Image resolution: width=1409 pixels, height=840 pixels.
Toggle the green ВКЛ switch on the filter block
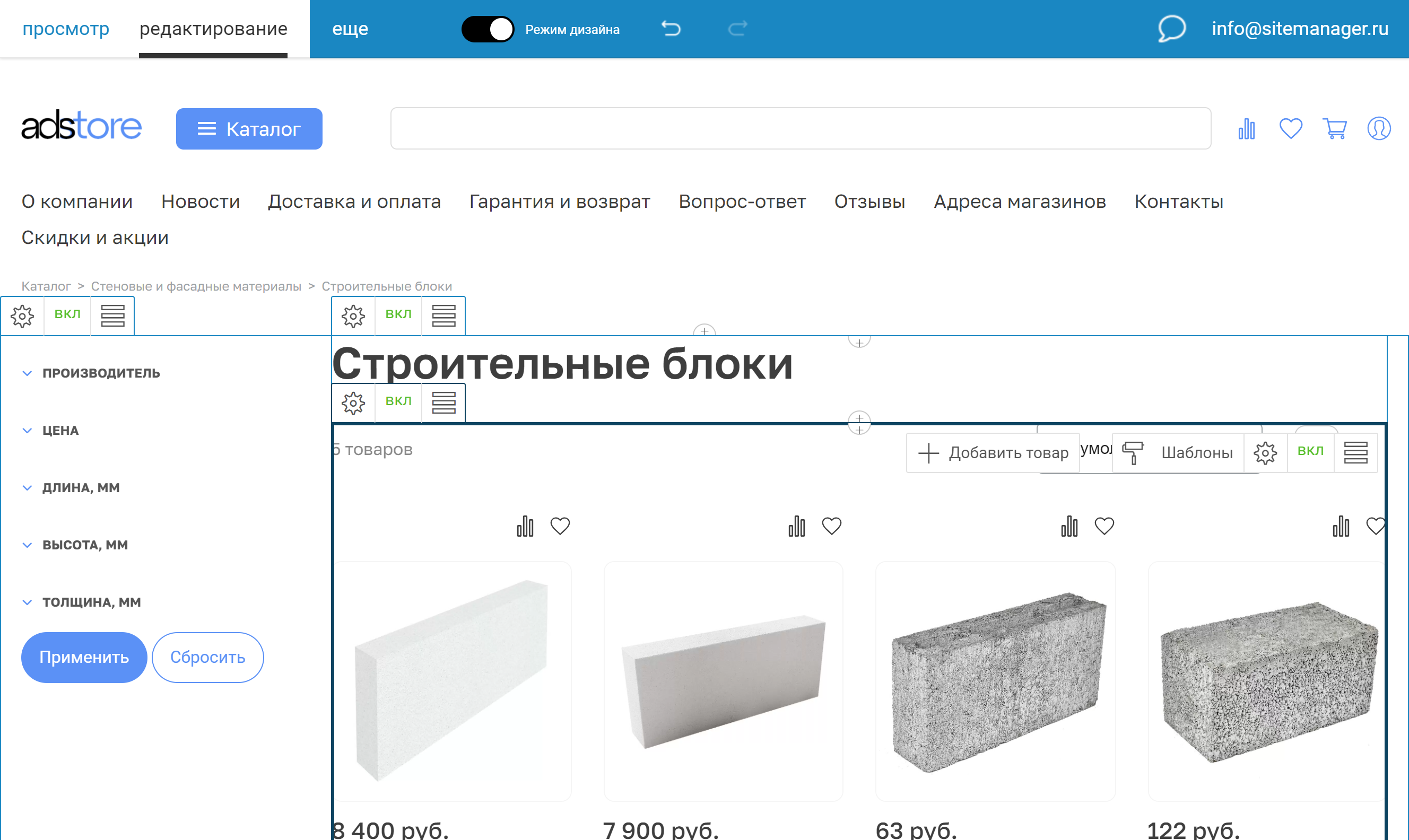point(67,314)
